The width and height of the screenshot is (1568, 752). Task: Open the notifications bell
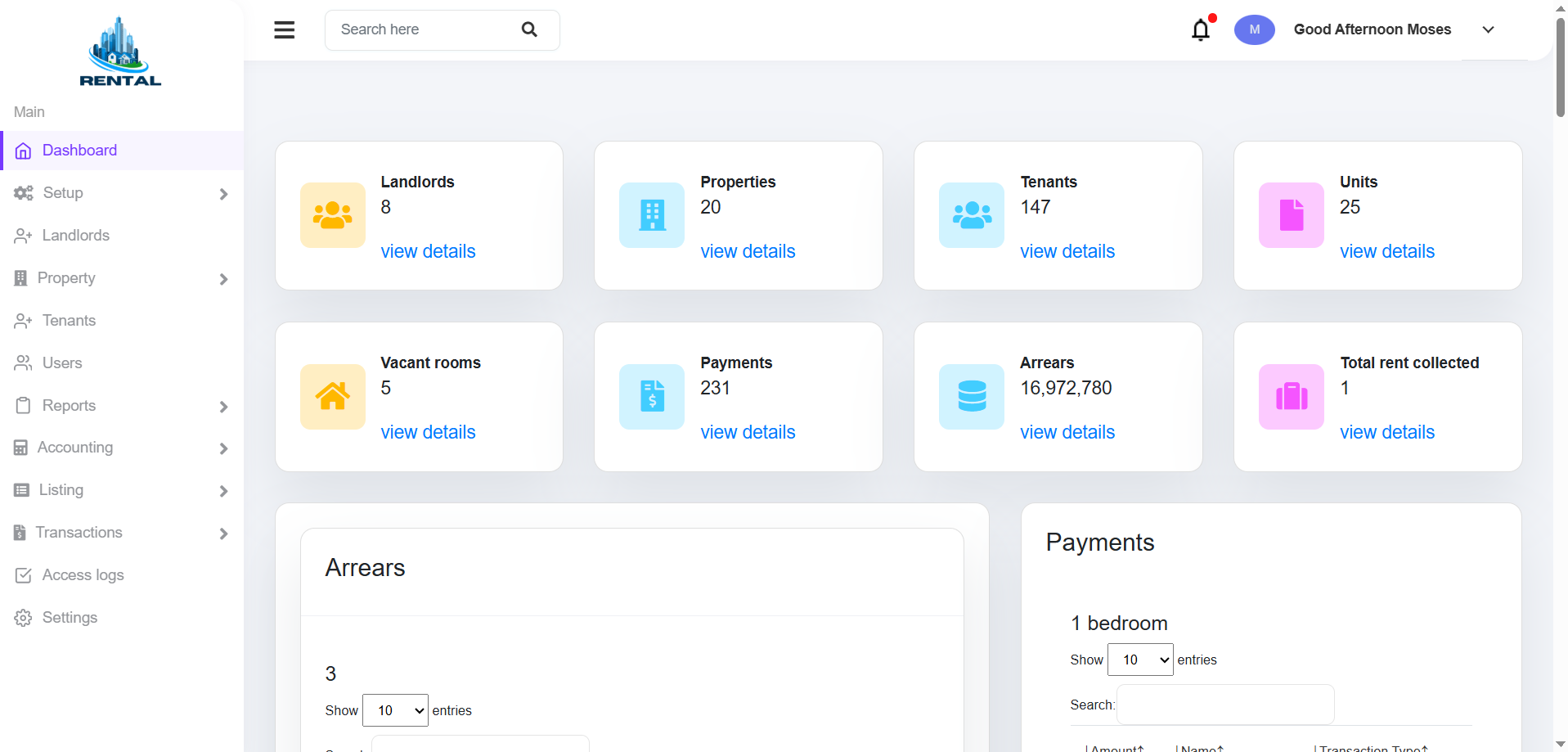(x=1201, y=30)
